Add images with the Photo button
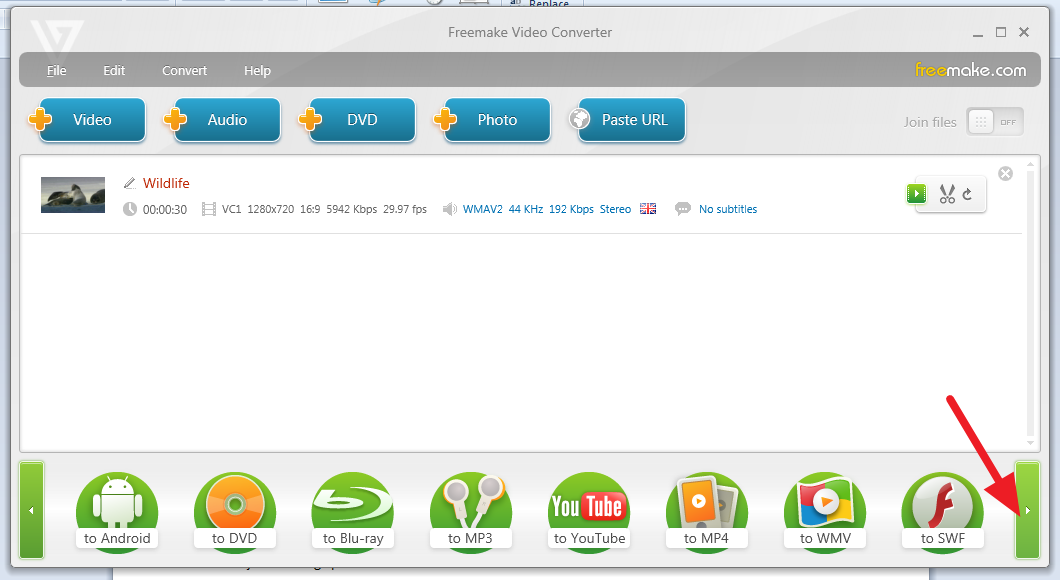The width and height of the screenshot is (1060, 580). tap(493, 120)
